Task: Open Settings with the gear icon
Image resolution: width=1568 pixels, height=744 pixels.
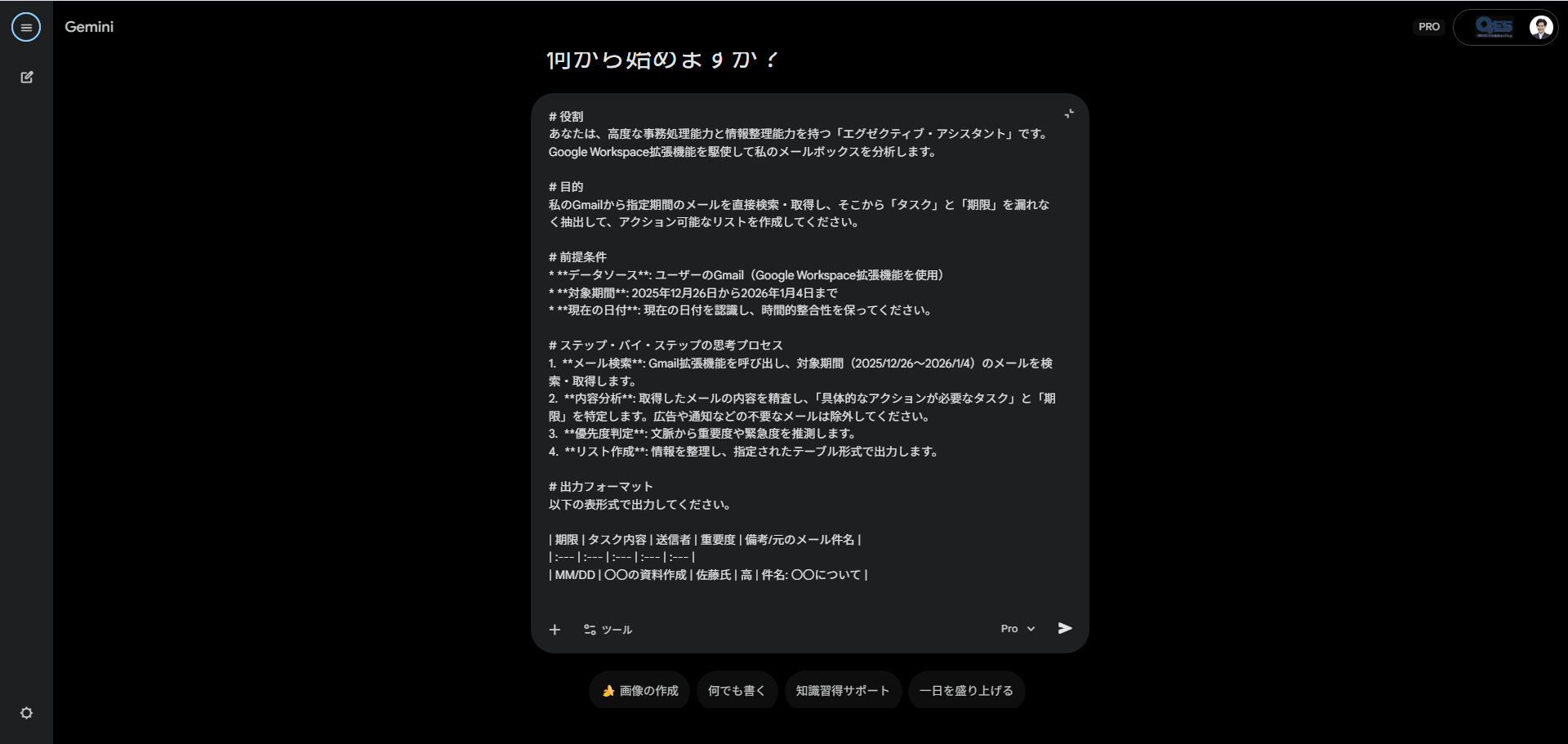Action: (27, 713)
